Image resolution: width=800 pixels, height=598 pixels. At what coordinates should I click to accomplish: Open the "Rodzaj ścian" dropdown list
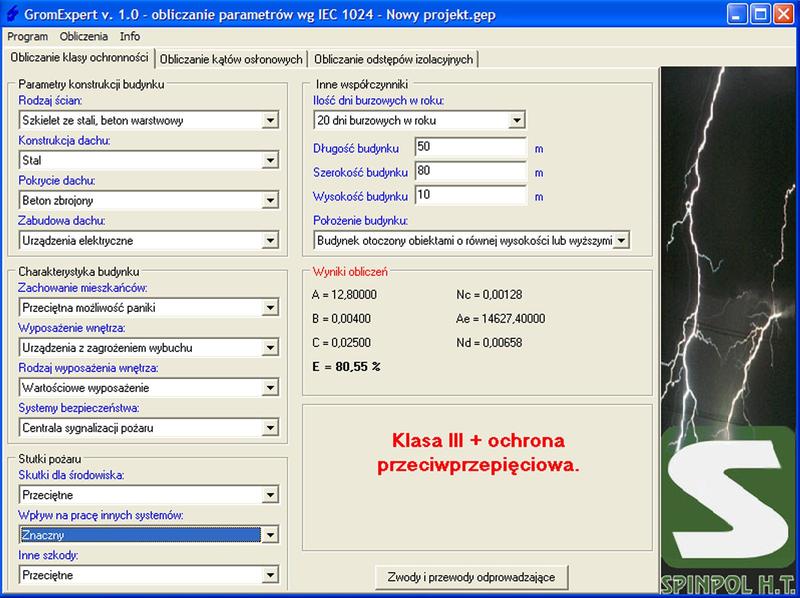click(270, 120)
